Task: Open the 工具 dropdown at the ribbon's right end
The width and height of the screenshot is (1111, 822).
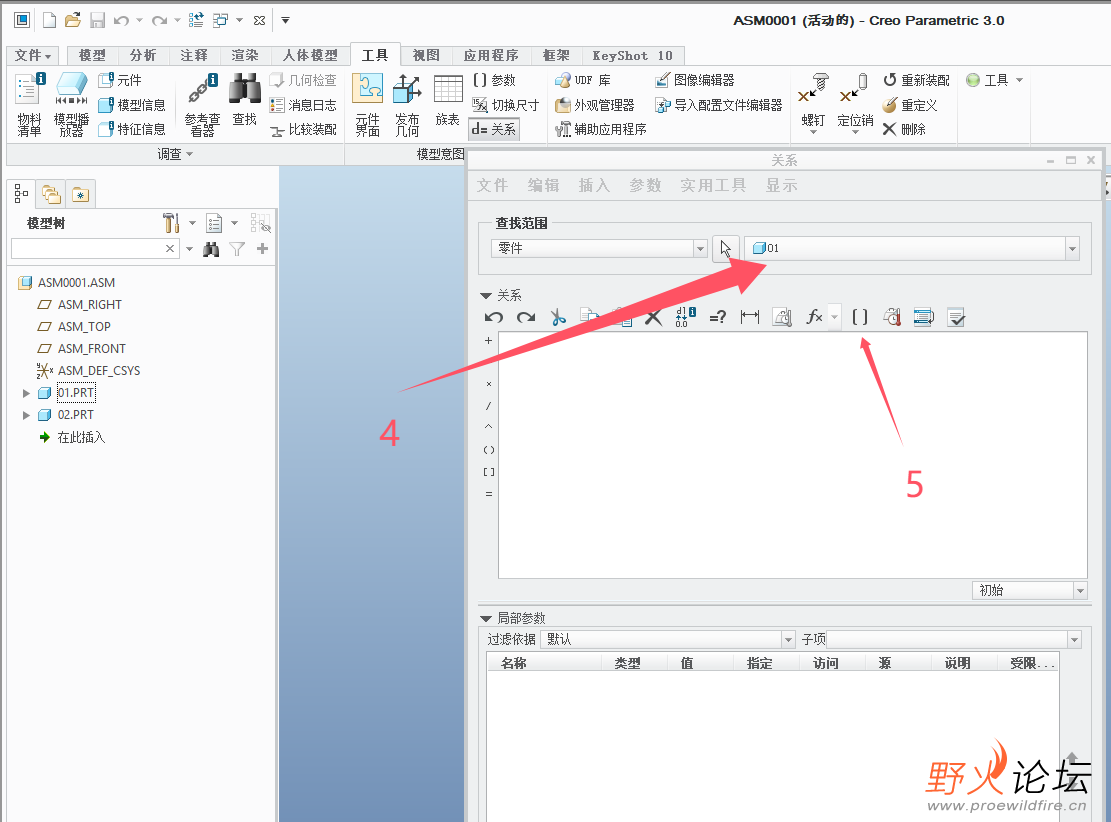Action: tap(995, 80)
